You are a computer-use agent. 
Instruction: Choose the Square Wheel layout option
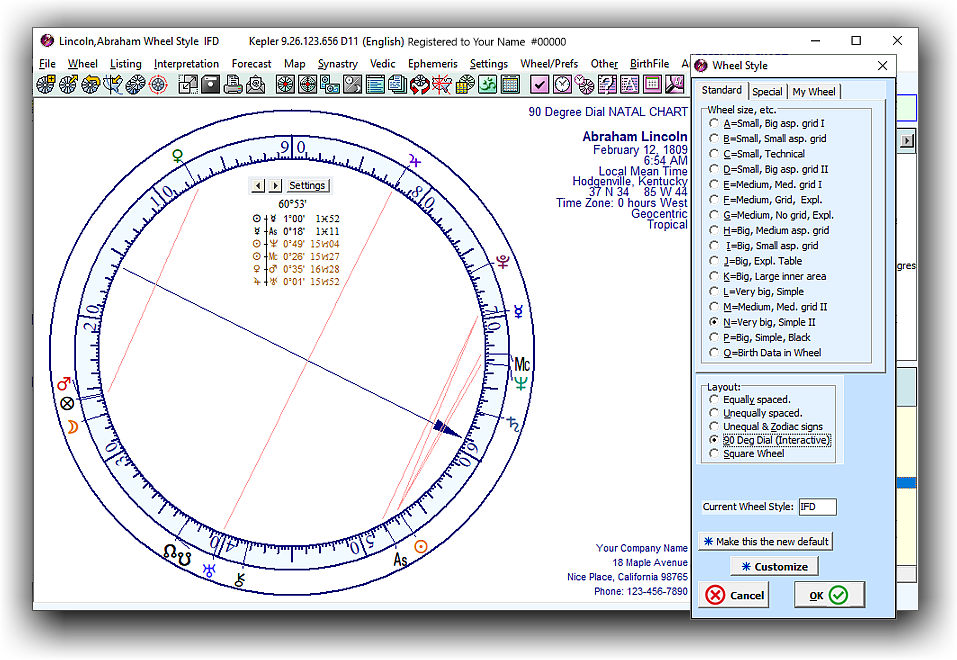(713, 454)
